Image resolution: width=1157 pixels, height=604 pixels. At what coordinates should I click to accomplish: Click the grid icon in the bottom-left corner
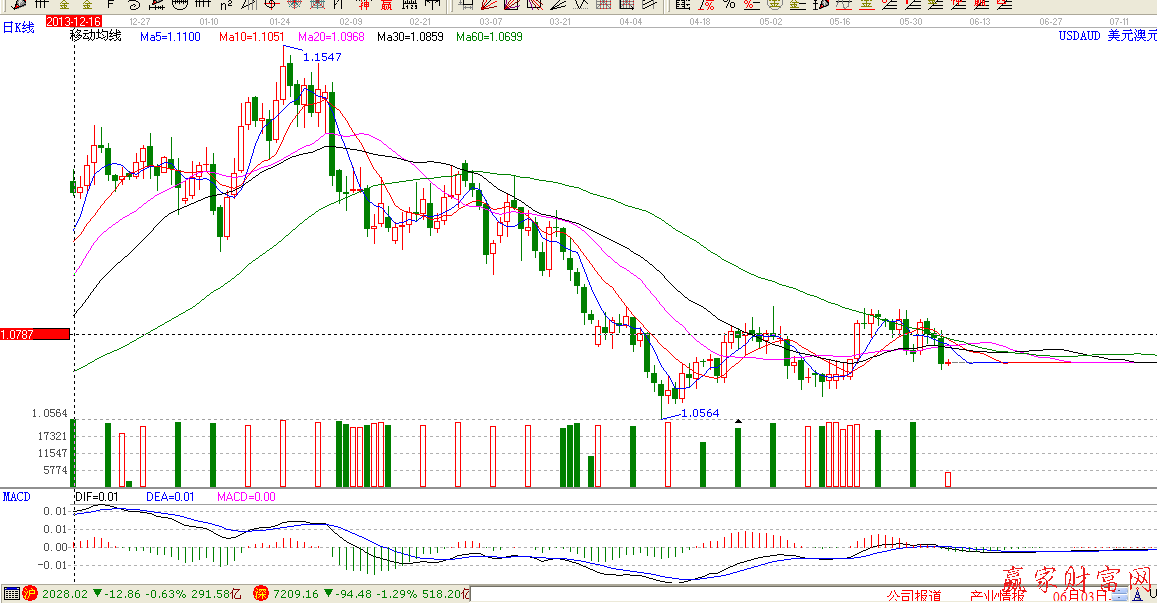[x=11, y=594]
